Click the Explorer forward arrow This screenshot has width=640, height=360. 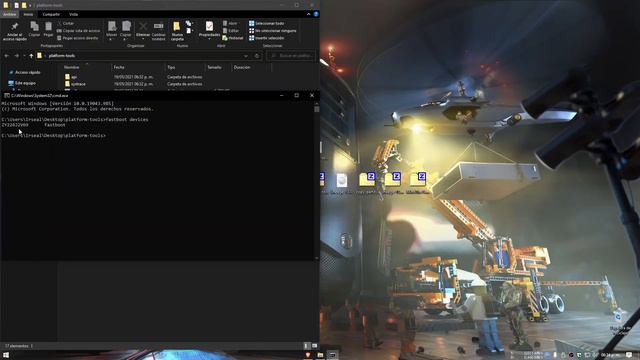point(16,56)
